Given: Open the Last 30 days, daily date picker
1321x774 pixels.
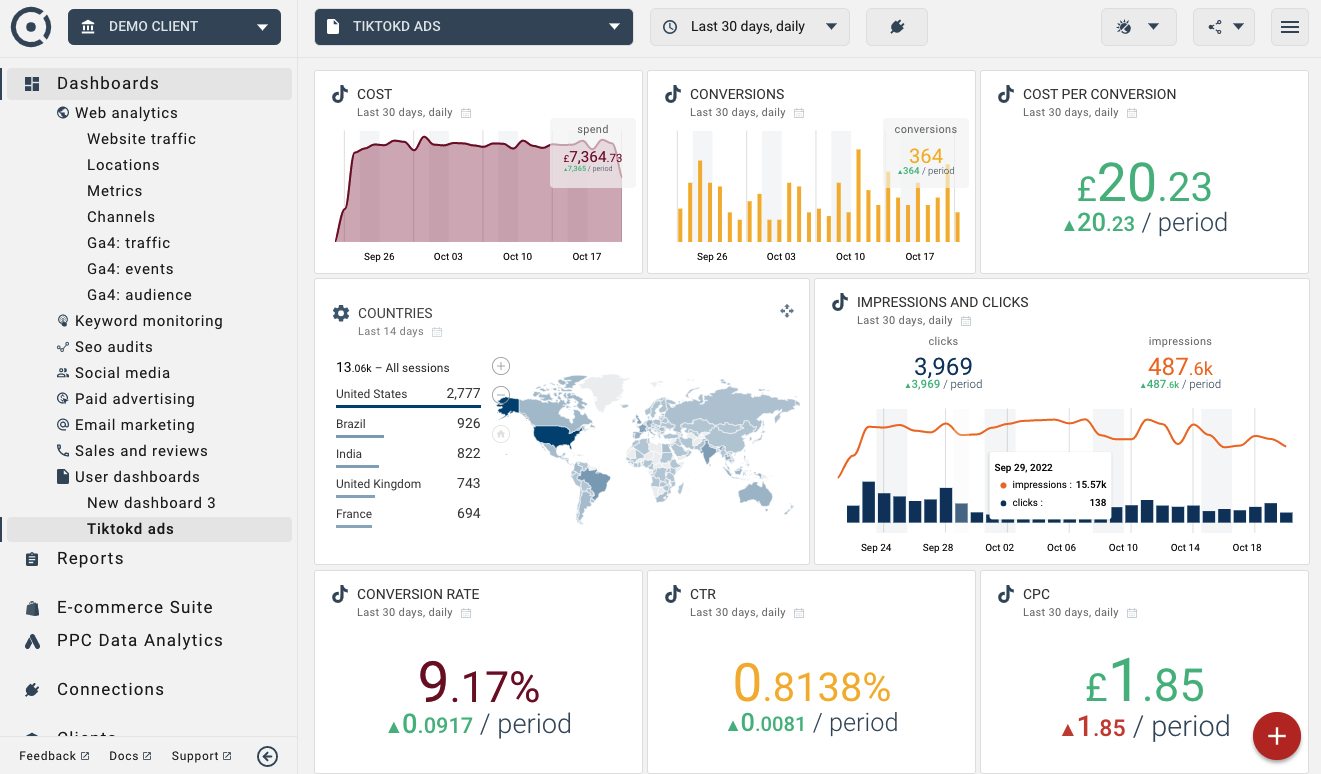Looking at the screenshot, I should coord(749,27).
